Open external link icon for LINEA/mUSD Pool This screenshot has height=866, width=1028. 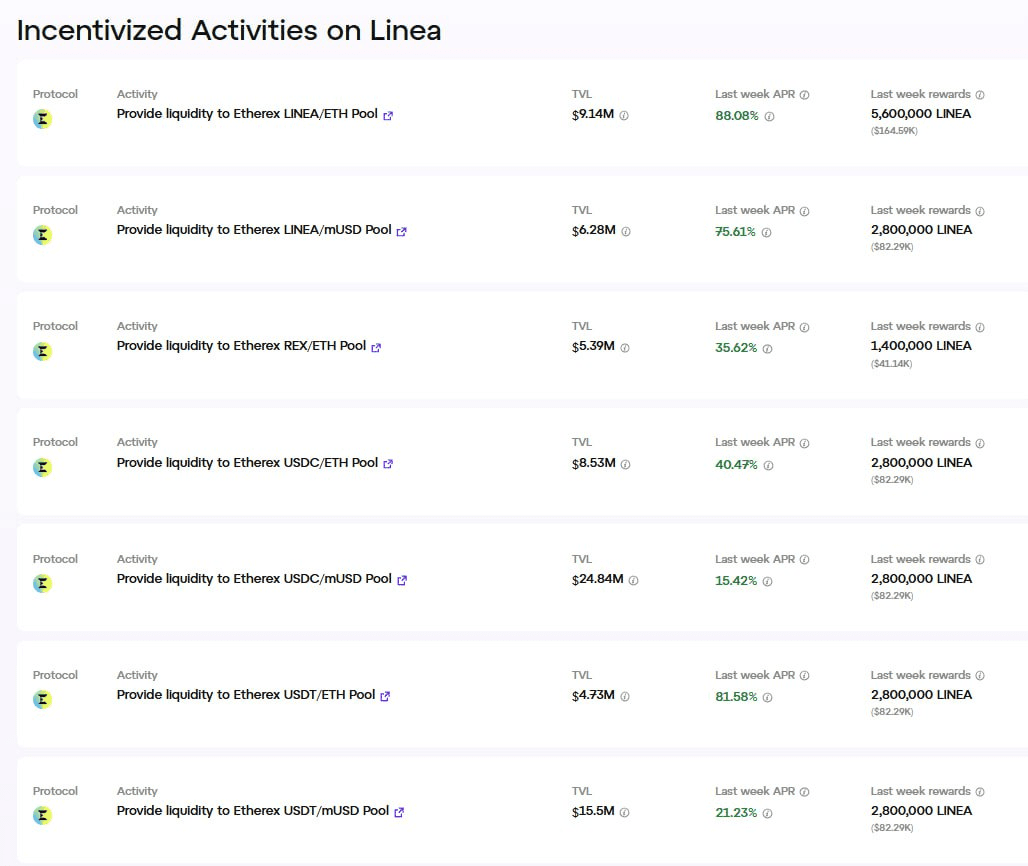pyautogui.click(x=402, y=231)
